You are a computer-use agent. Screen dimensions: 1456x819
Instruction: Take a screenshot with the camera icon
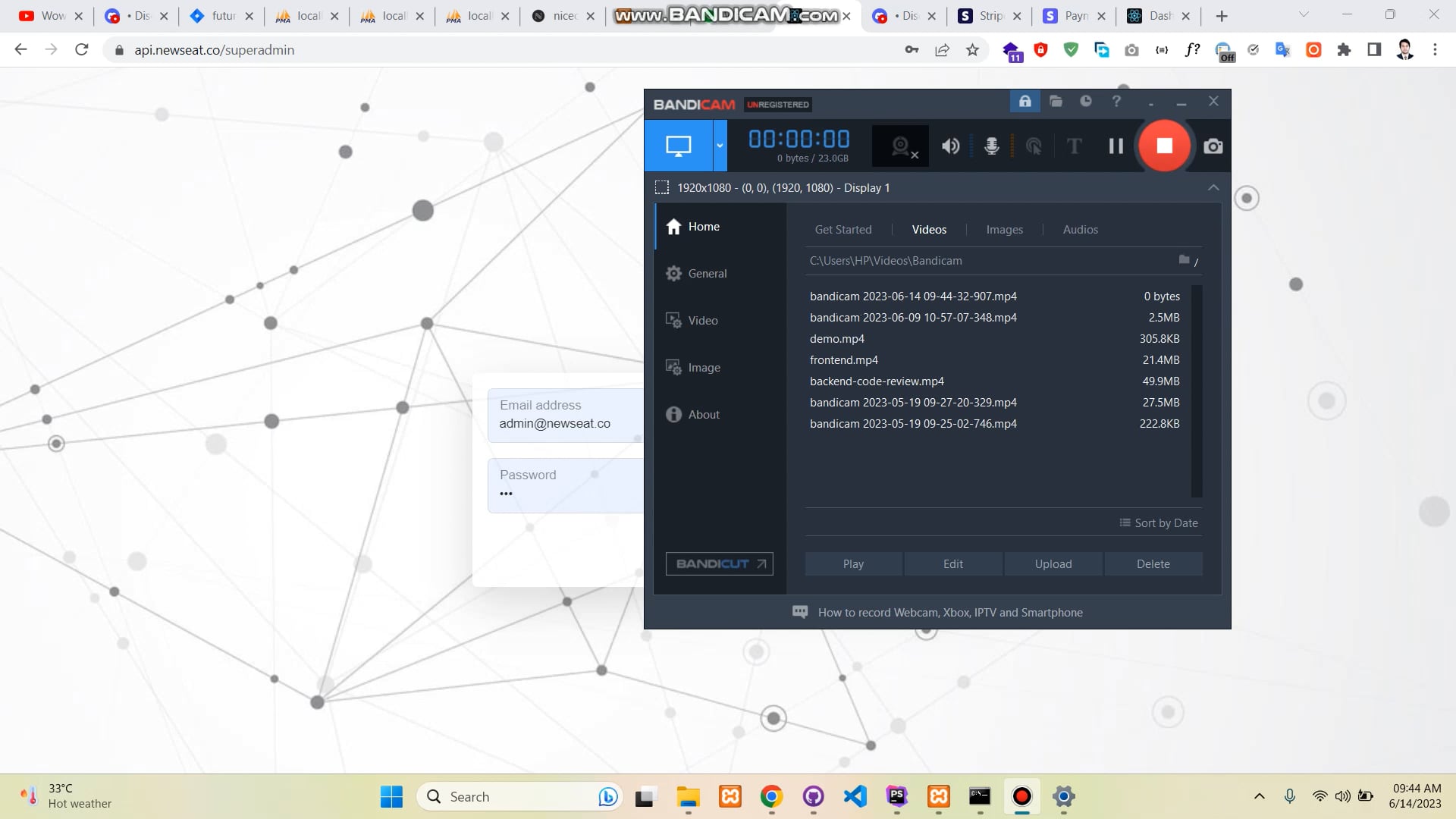coord(1213,146)
